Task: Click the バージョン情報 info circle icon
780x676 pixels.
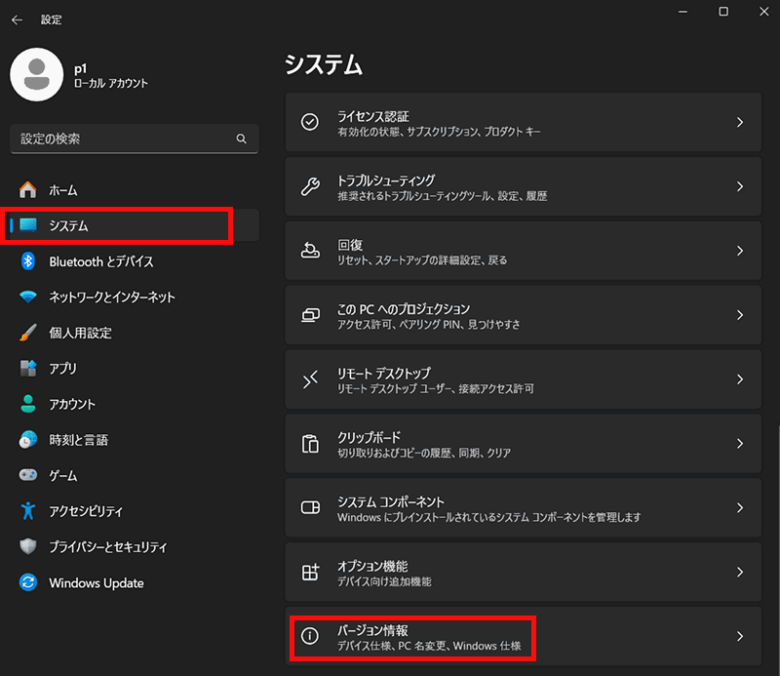Action: pos(310,636)
